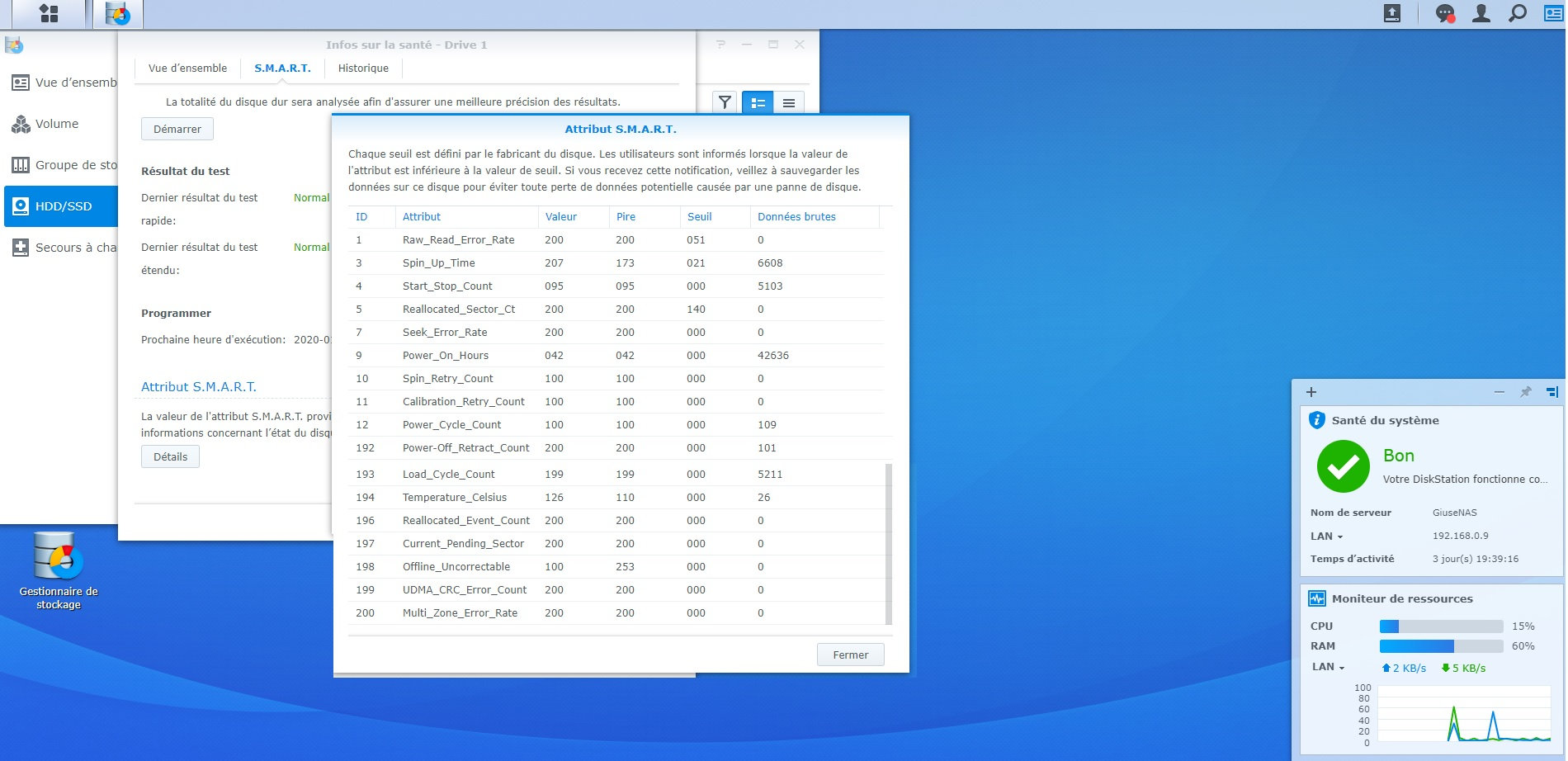The width and height of the screenshot is (1568, 761).
Task: Select the Power_On_Hours row
Action: (x=616, y=356)
